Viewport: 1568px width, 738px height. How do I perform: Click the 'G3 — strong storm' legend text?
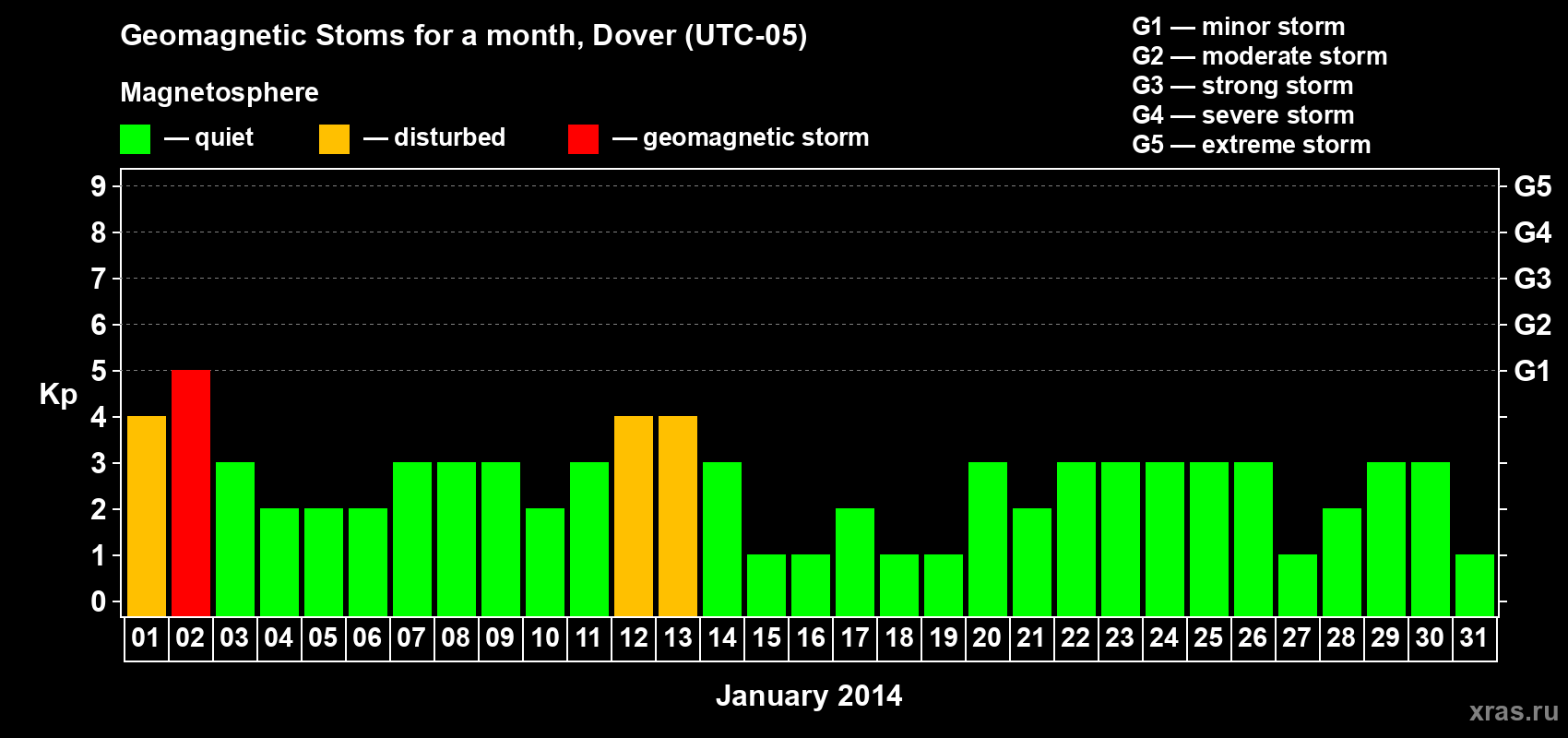coord(1242,86)
